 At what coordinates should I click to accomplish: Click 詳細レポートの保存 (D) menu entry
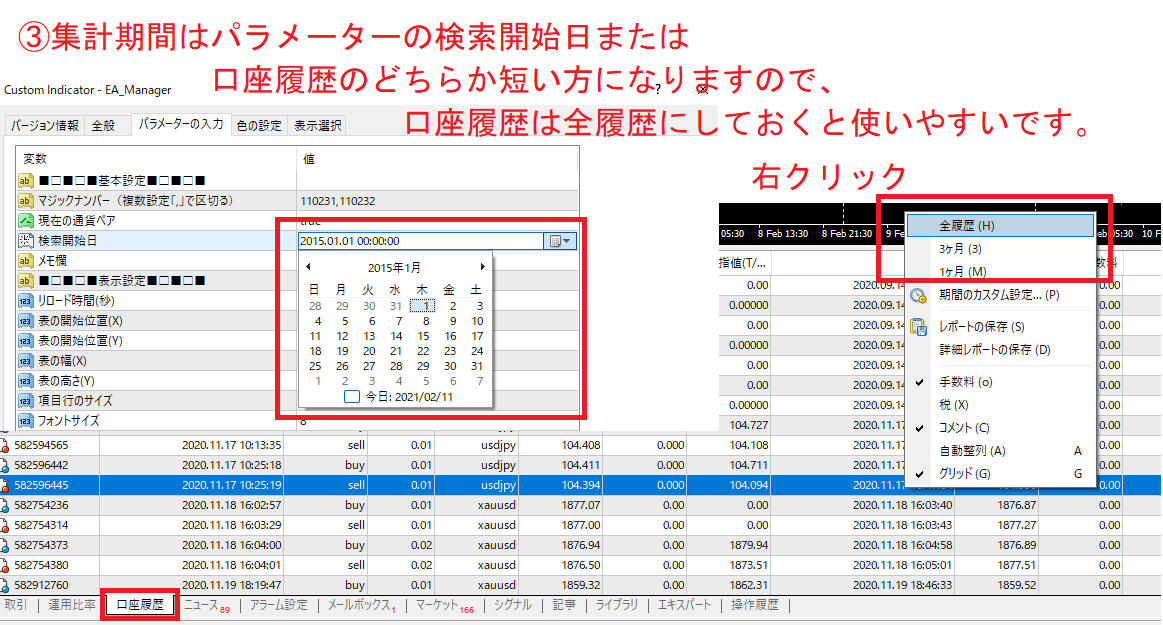click(x=1001, y=349)
